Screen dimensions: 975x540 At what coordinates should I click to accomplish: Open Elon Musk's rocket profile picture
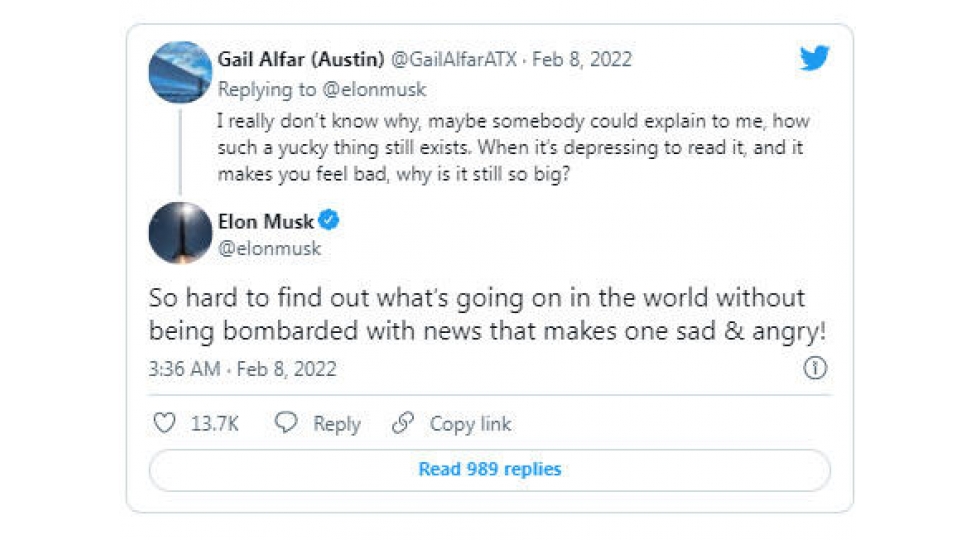(x=180, y=233)
